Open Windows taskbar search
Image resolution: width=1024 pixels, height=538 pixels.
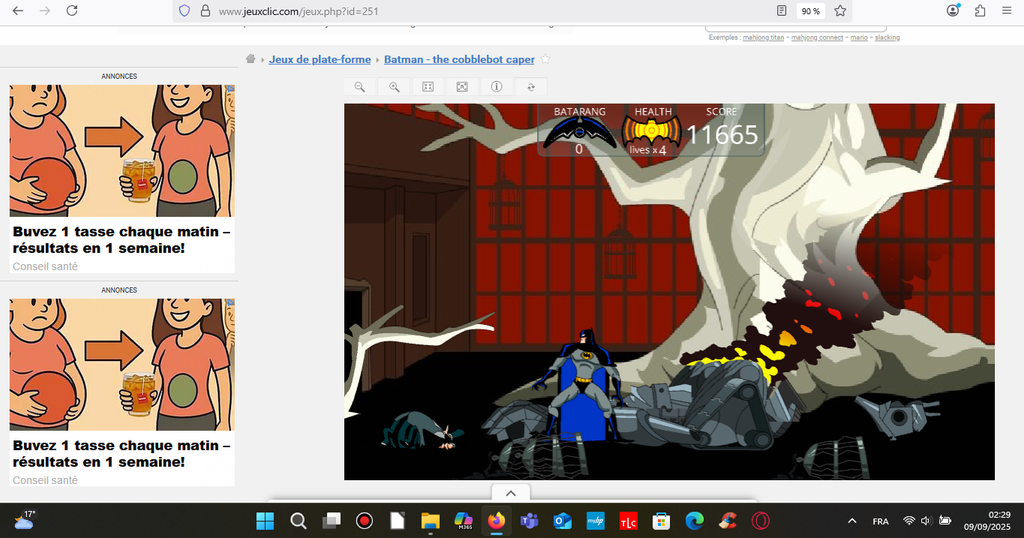coord(298,521)
